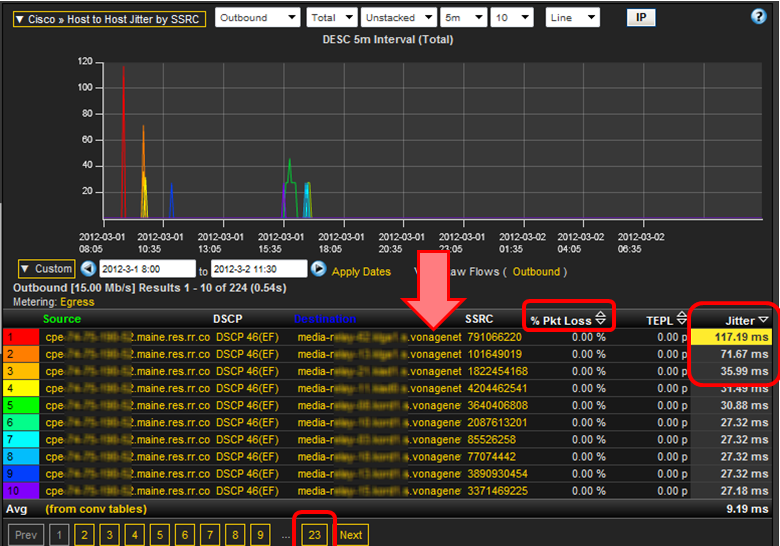Go to page 2 of results
Image resolution: width=780 pixels, height=546 pixels.
click(x=85, y=535)
